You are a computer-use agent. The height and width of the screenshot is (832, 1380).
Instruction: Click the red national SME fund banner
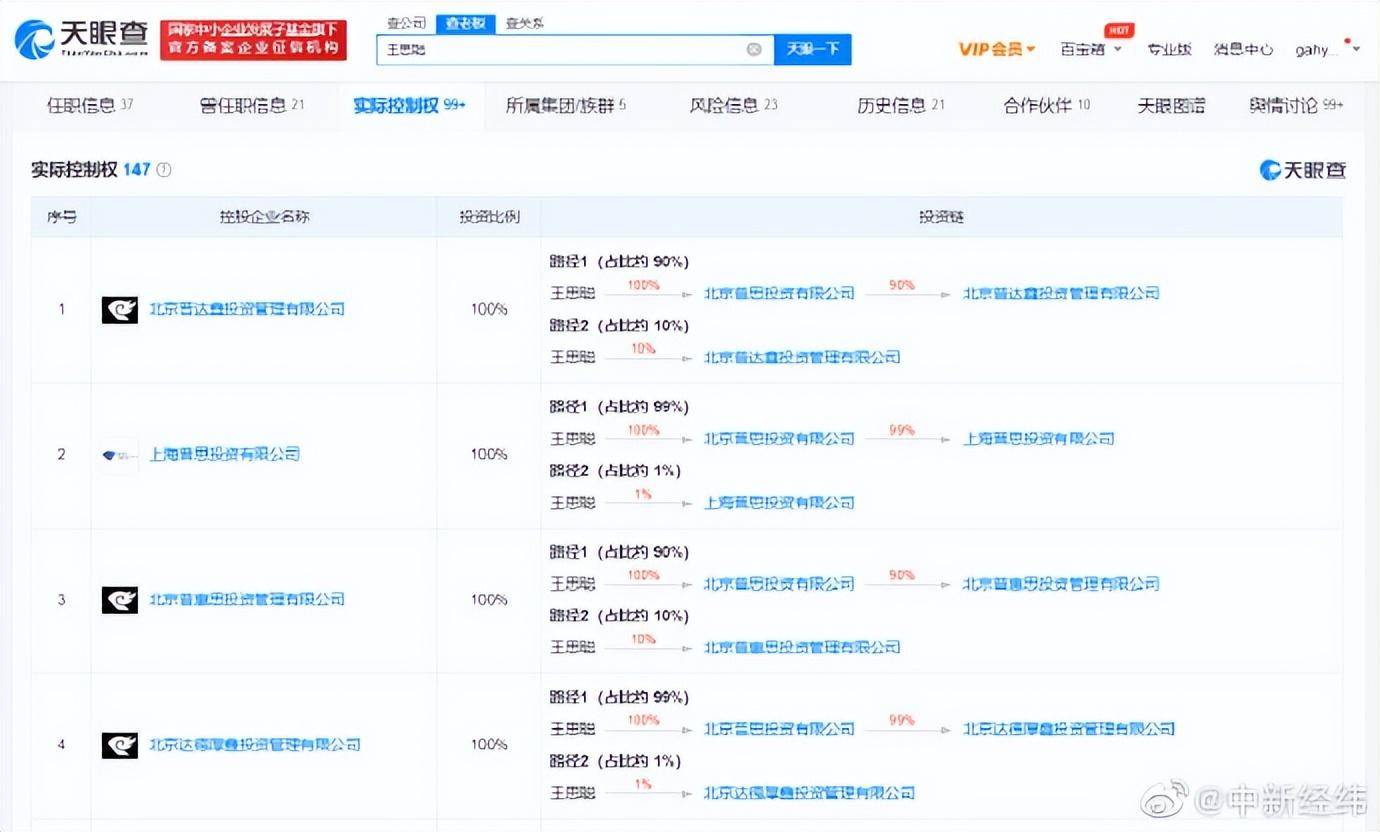coord(254,40)
